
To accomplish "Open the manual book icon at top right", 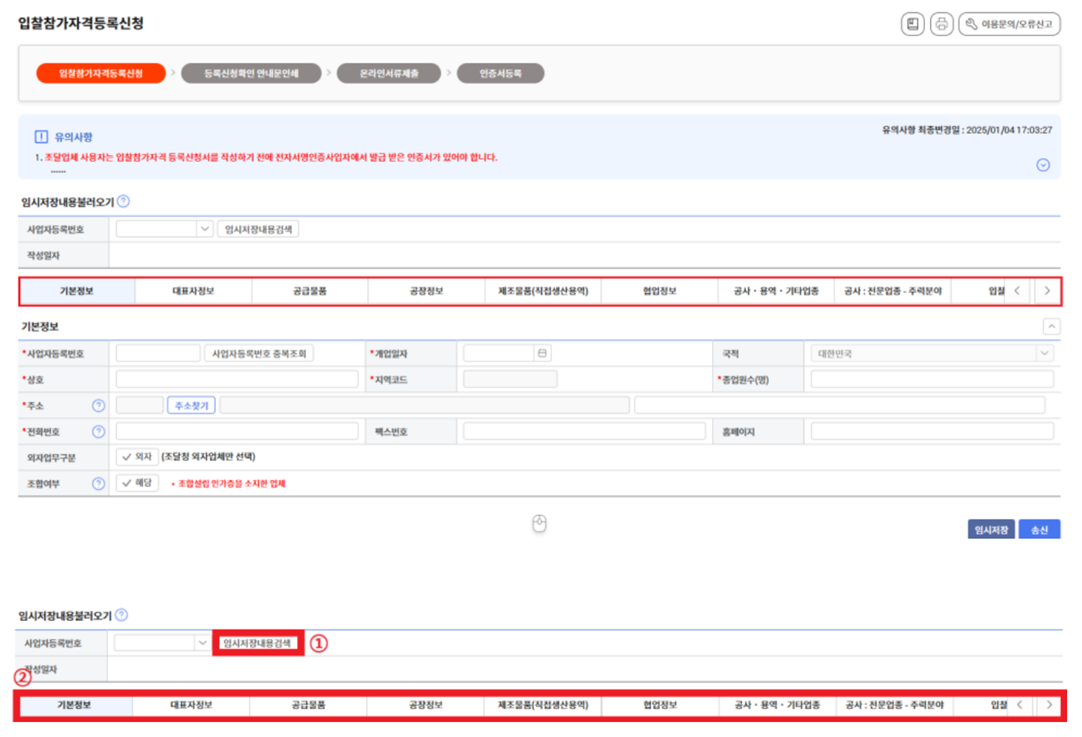I will [x=912, y=24].
